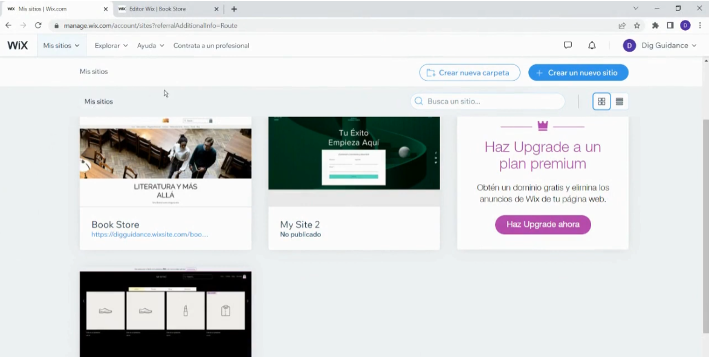Go back in browser history

click(8, 25)
